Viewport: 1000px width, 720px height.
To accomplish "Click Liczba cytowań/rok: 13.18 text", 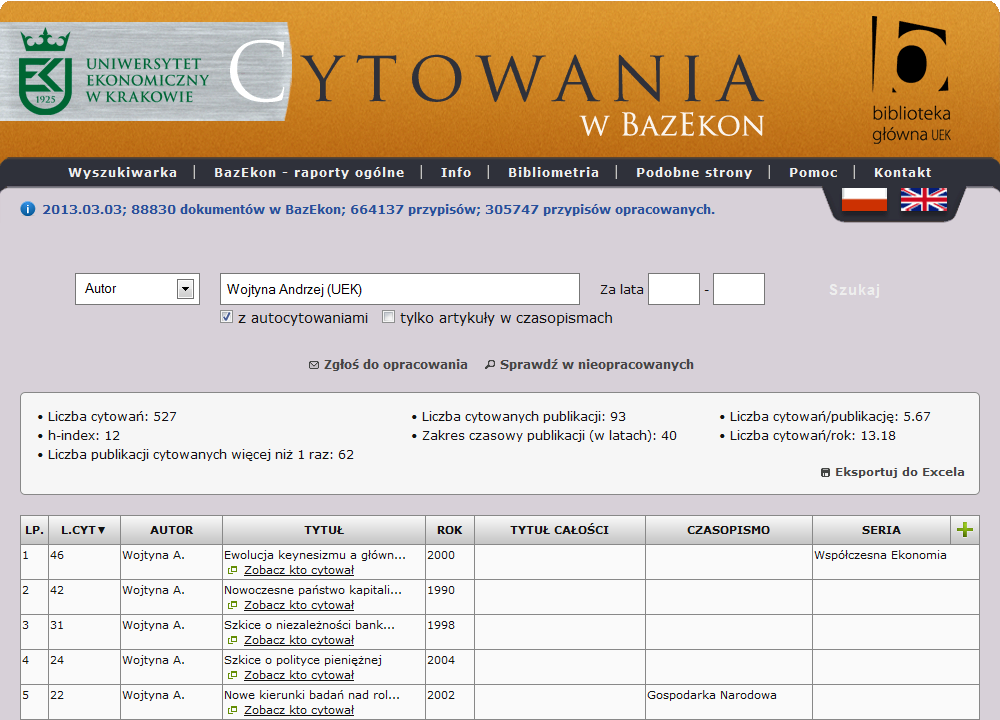I will (x=812, y=436).
